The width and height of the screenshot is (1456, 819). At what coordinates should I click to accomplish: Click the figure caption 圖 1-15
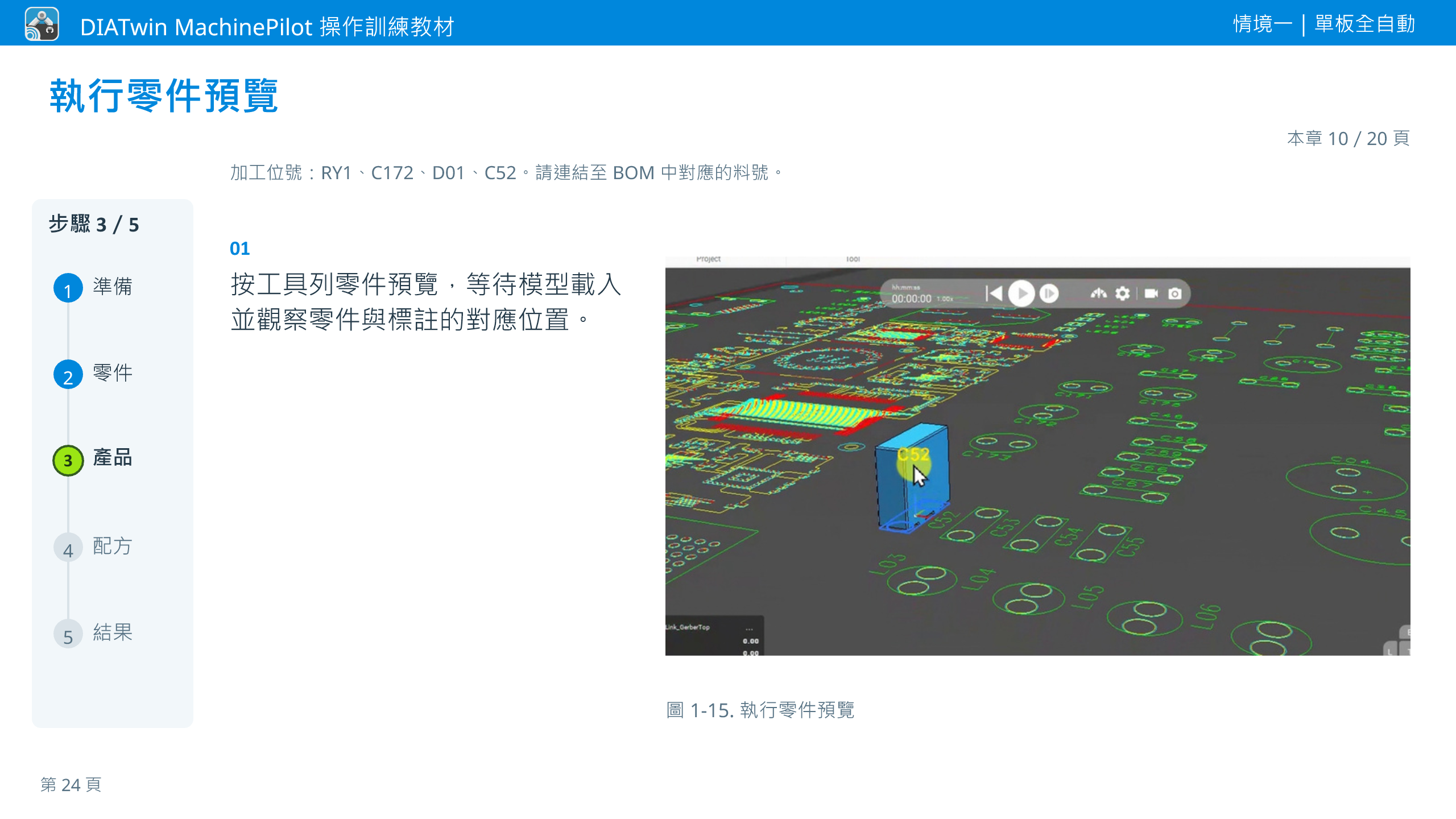(760, 710)
